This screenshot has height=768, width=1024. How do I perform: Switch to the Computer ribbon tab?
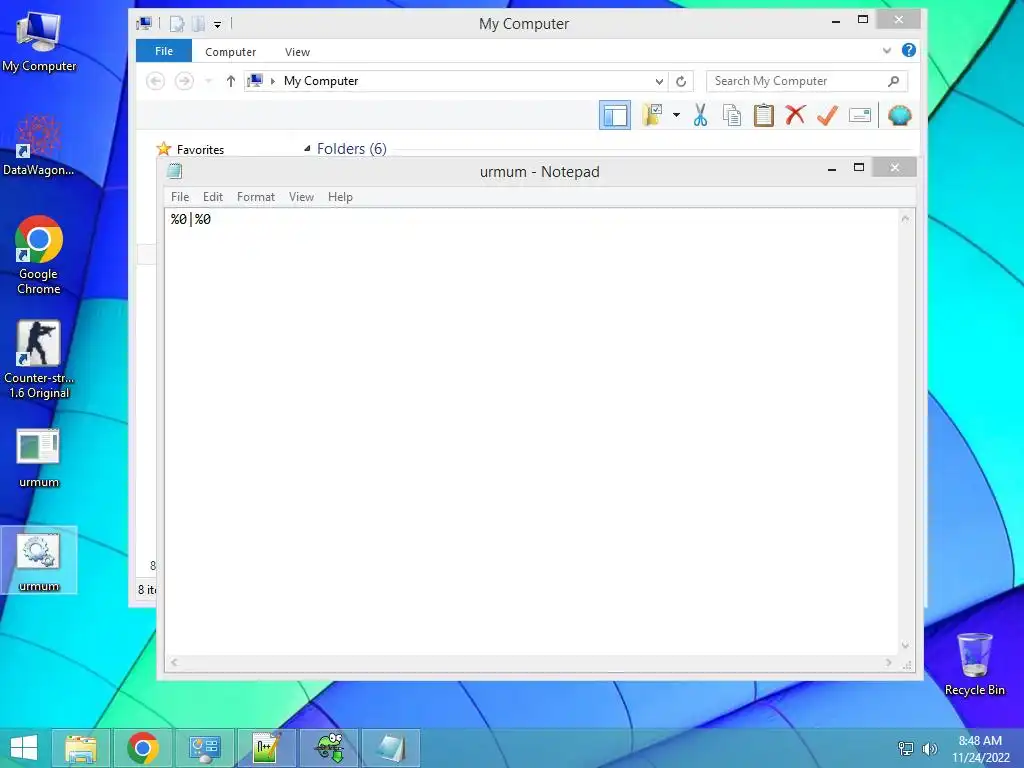pyautogui.click(x=231, y=52)
